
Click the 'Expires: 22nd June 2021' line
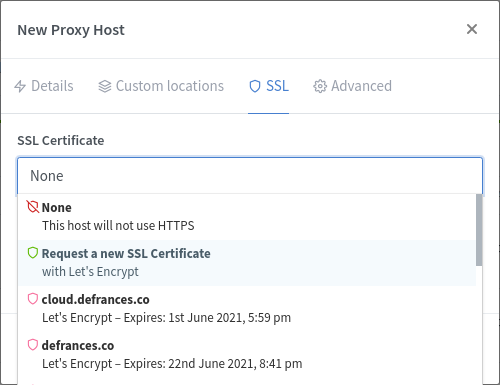click(172, 364)
